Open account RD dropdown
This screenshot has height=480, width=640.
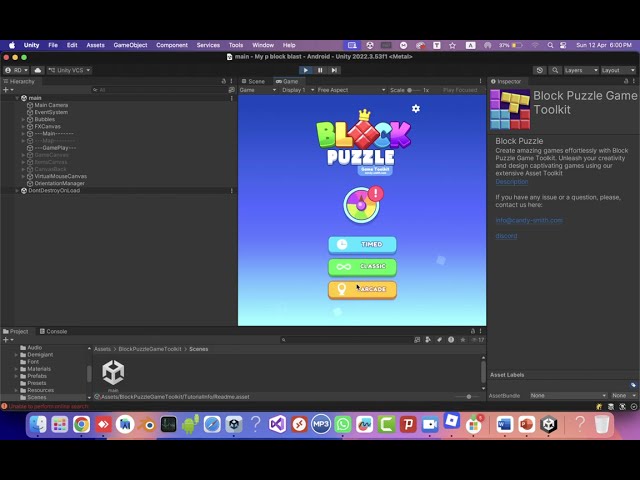pos(16,70)
